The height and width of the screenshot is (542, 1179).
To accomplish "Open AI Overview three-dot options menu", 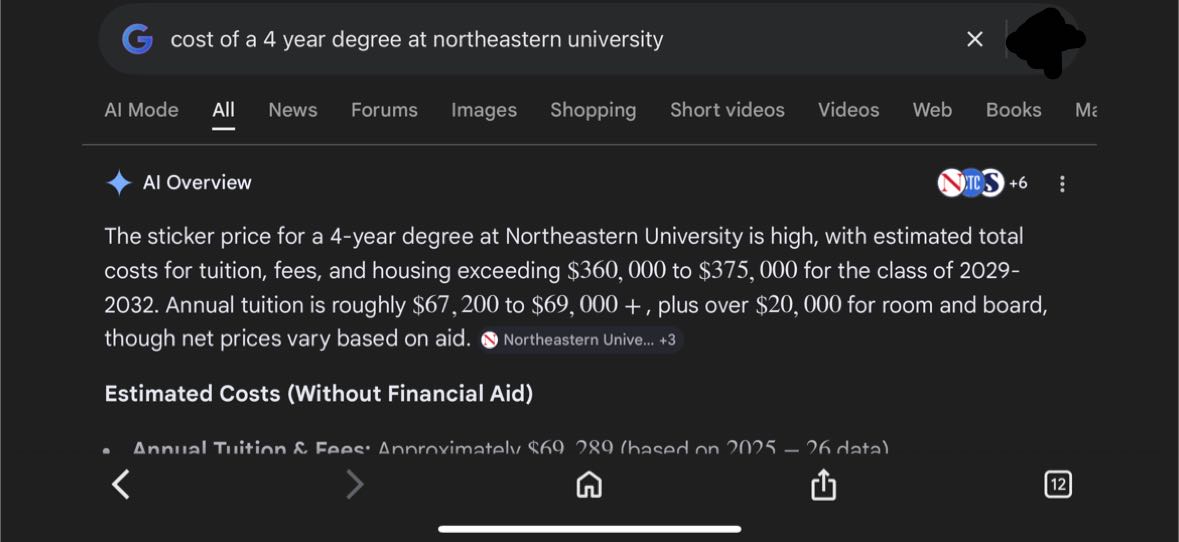I will 1062,184.
